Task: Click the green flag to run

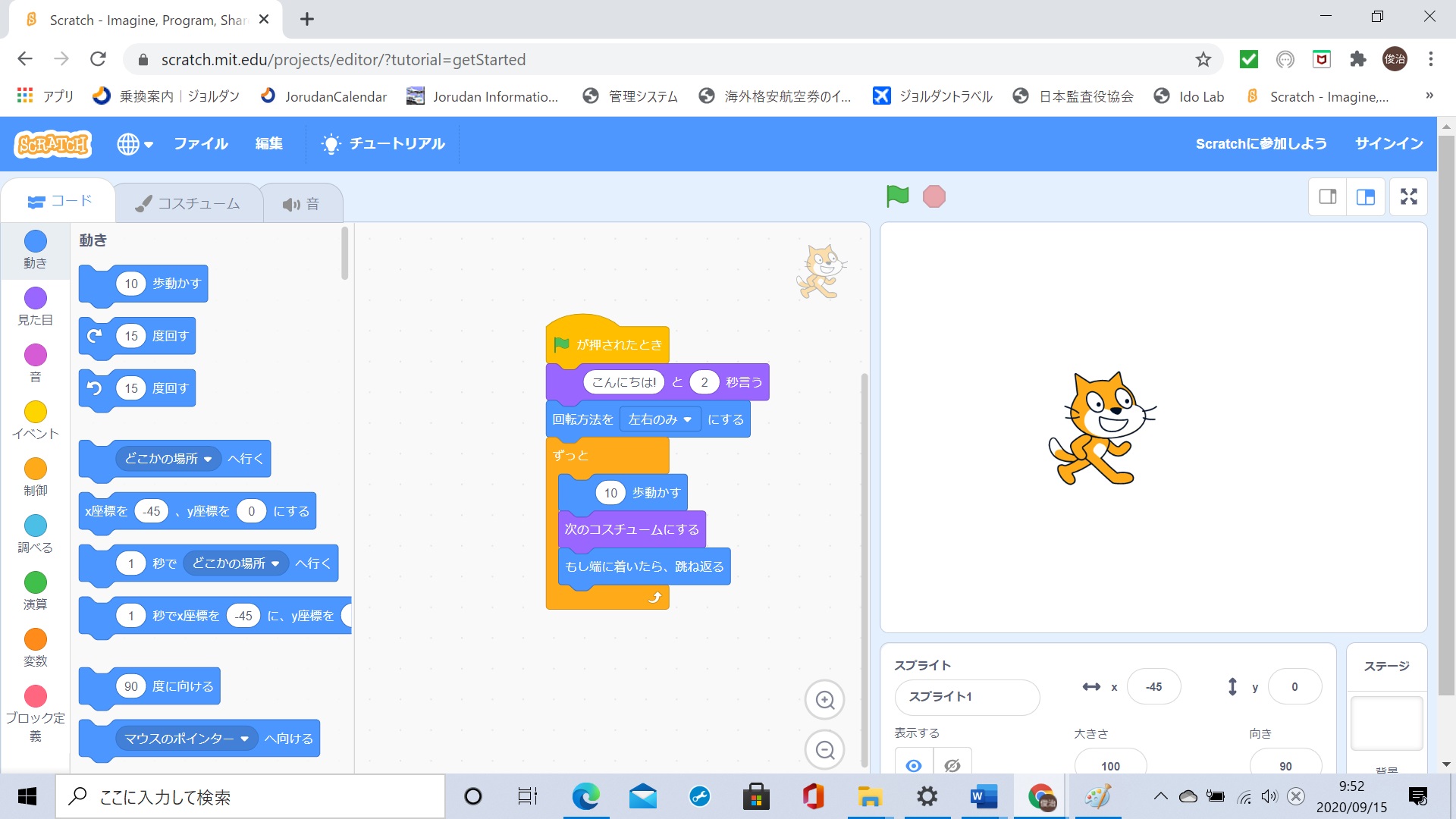Action: pos(897,196)
